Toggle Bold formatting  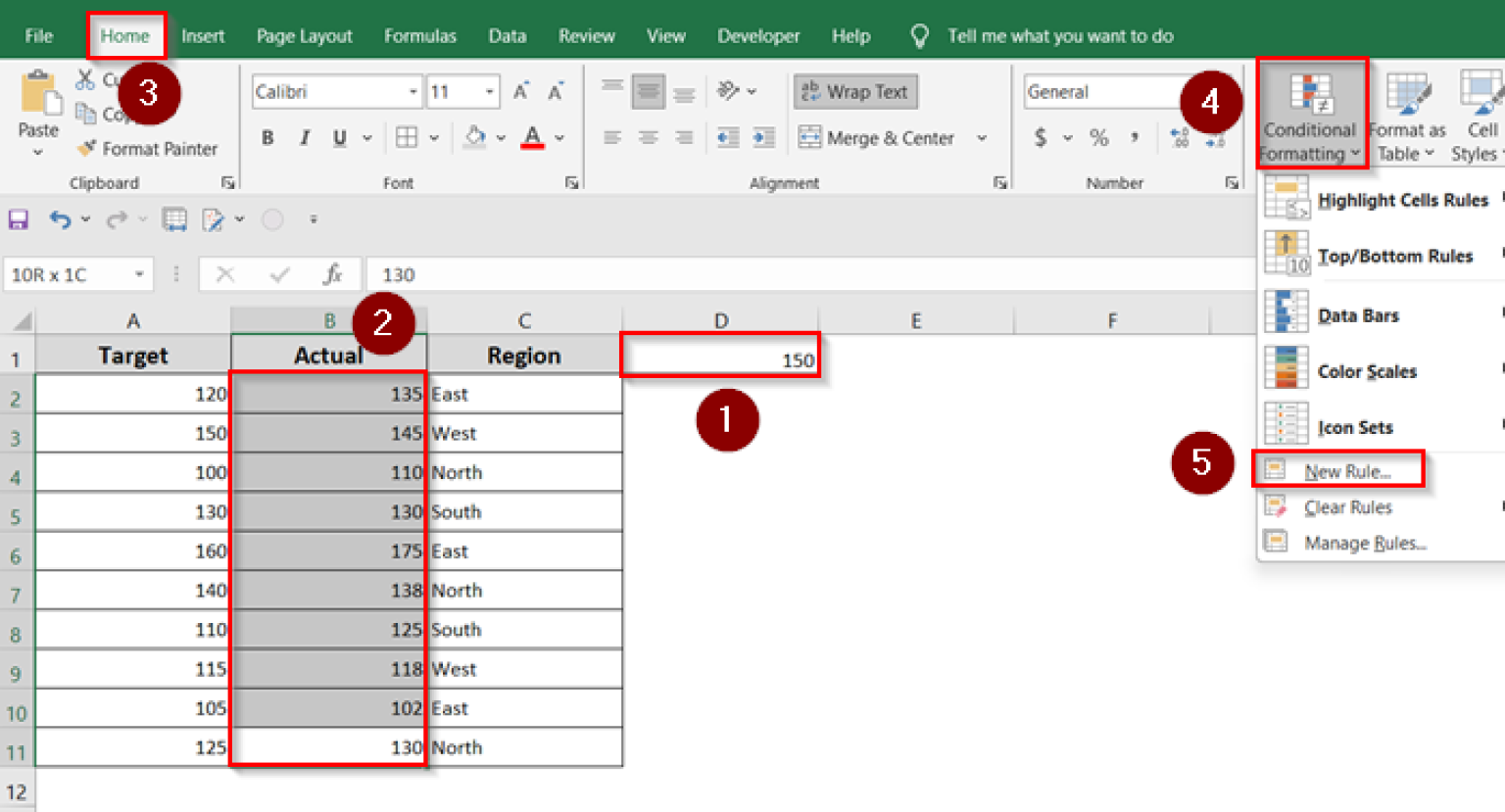[267, 137]
